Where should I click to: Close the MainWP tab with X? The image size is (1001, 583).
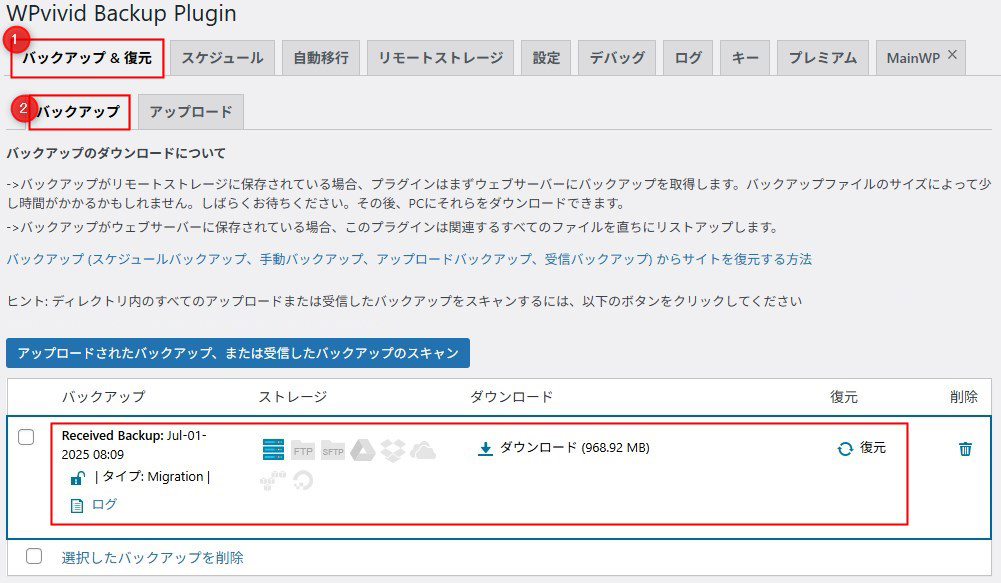point(952,55)
